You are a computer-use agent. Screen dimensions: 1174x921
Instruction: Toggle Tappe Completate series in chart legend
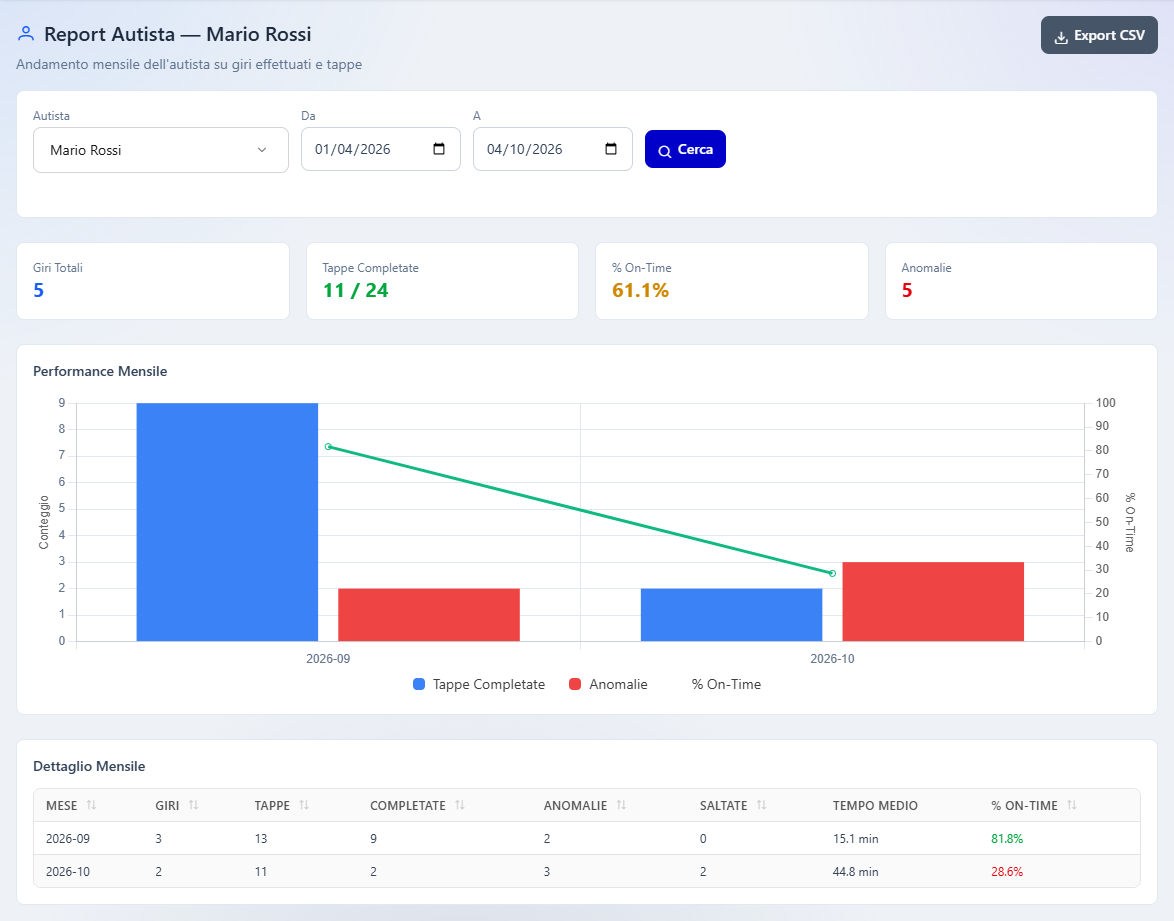point(479,684)
